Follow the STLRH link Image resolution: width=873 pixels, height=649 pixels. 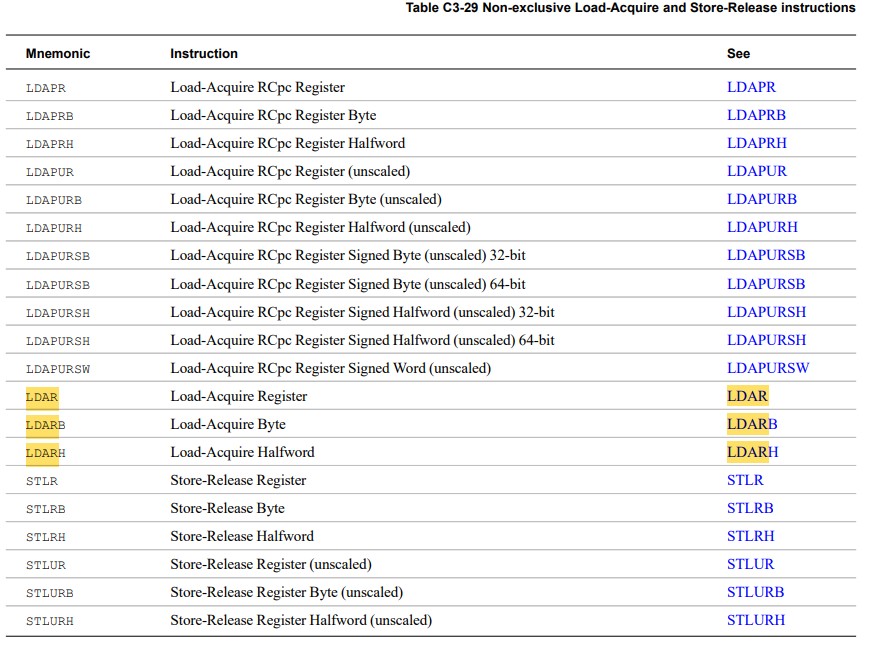[x=751, y=536]
